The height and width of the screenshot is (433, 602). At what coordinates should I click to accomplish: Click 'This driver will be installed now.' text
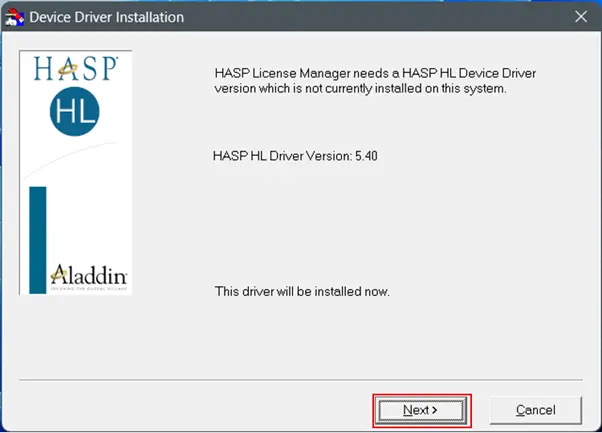pos(302,291)
